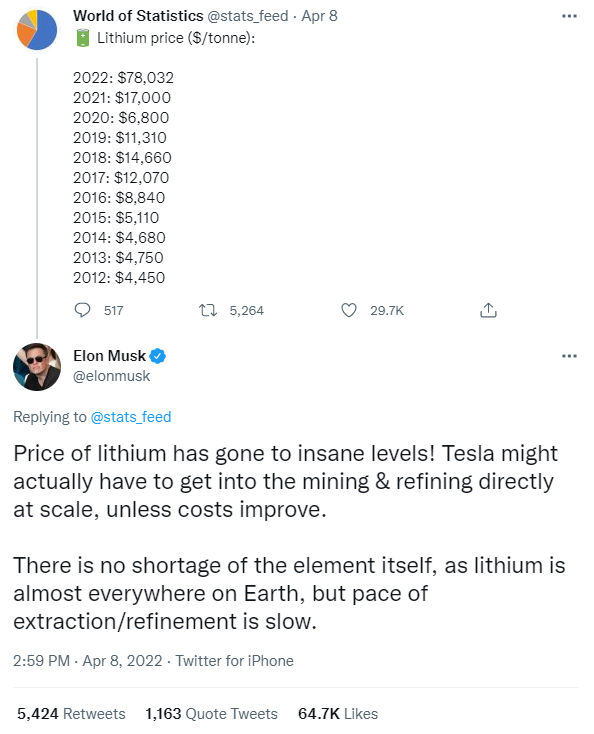Click the World of Statistics display name
The image size is (594, 734).
[138, 16]
